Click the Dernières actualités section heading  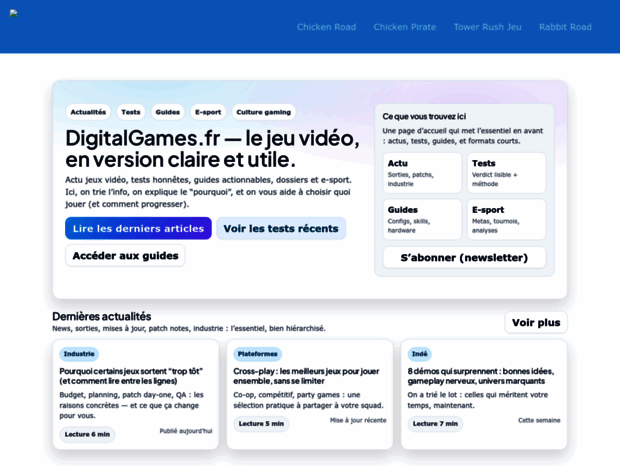(102, 316)
